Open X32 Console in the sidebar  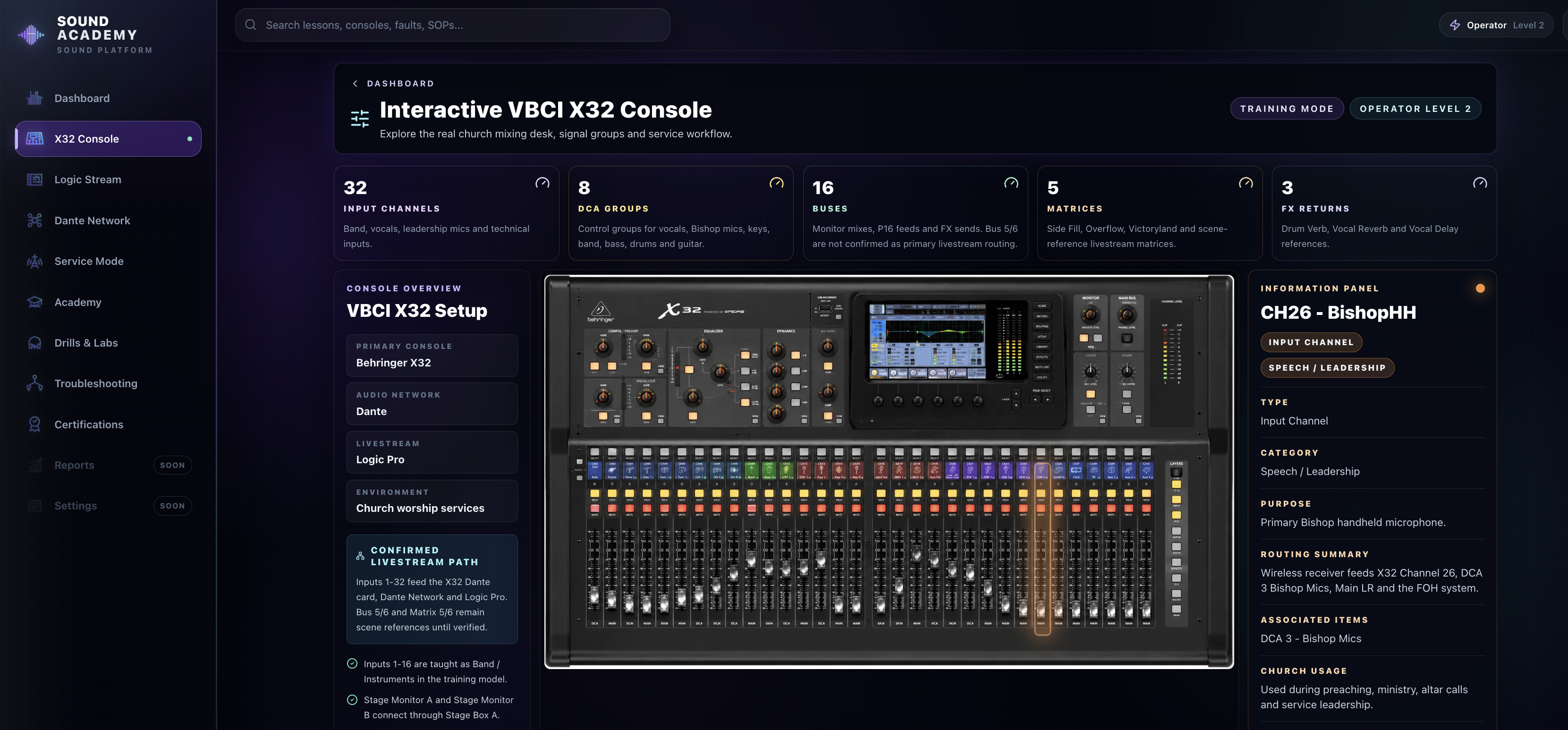click(108, 139)
